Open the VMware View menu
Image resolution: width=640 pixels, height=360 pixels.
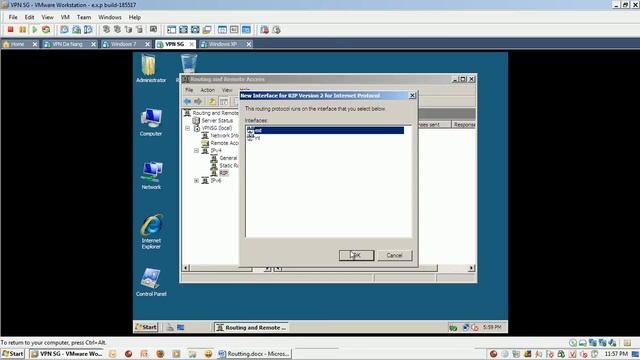pos(47,17)
